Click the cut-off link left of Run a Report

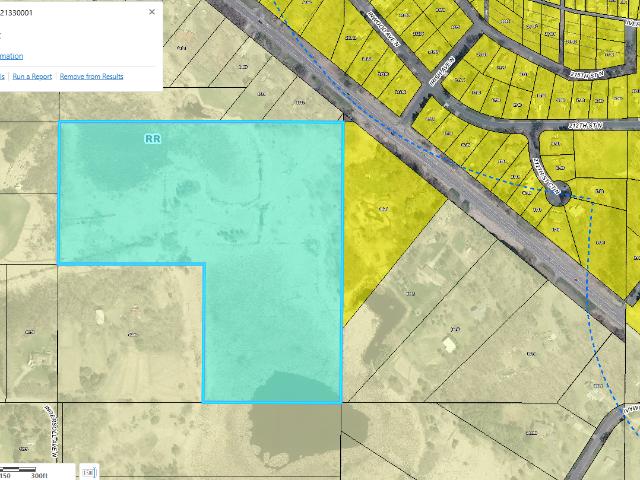(2, 76)
